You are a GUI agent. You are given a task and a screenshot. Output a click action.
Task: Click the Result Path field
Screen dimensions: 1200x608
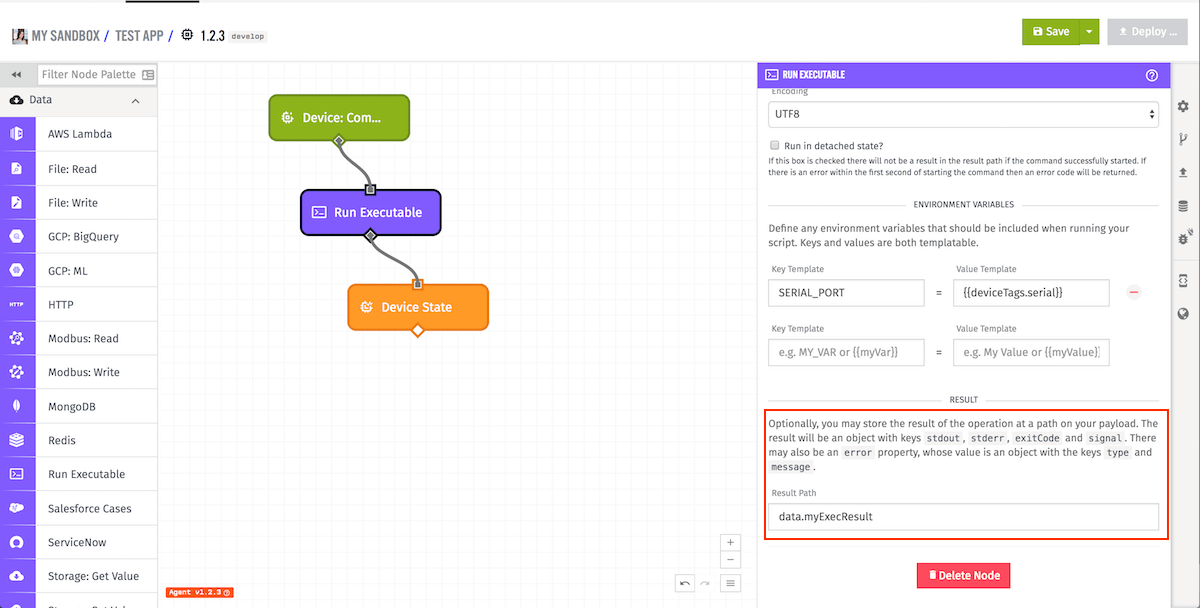pyautogui.click(x=963, y=516)
